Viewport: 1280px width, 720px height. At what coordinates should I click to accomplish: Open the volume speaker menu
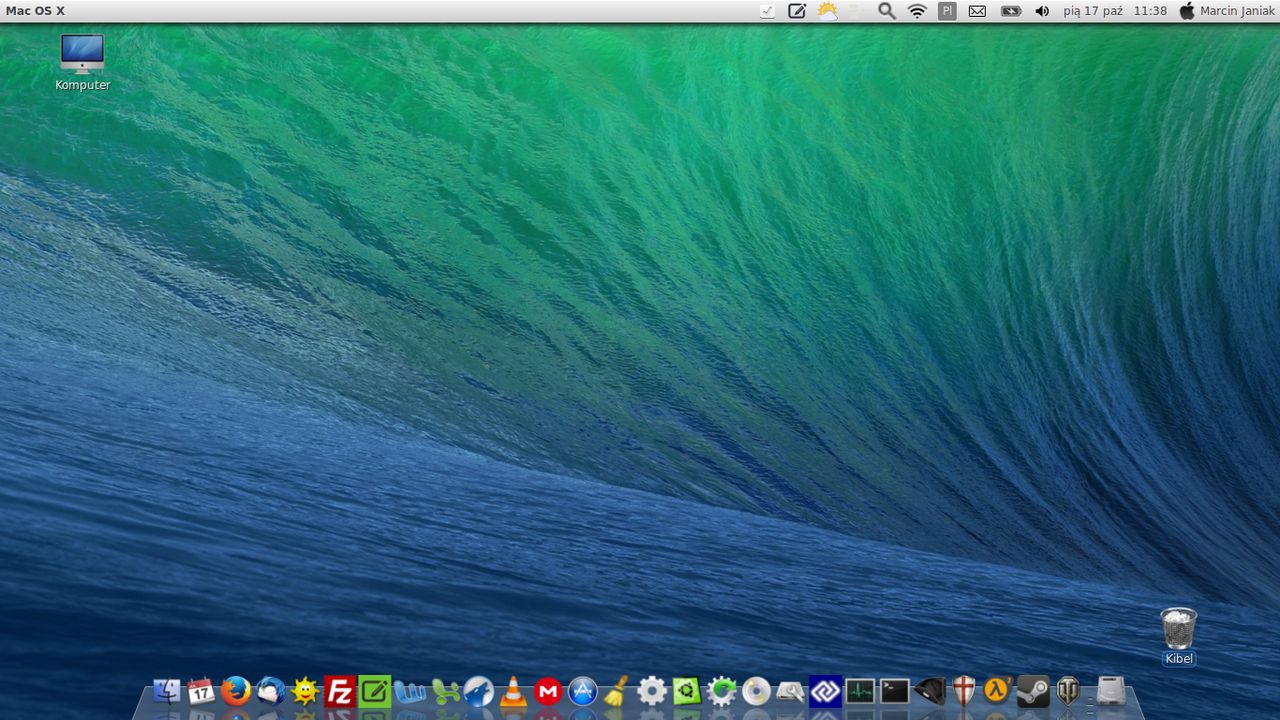click(x=1042, y=11)
